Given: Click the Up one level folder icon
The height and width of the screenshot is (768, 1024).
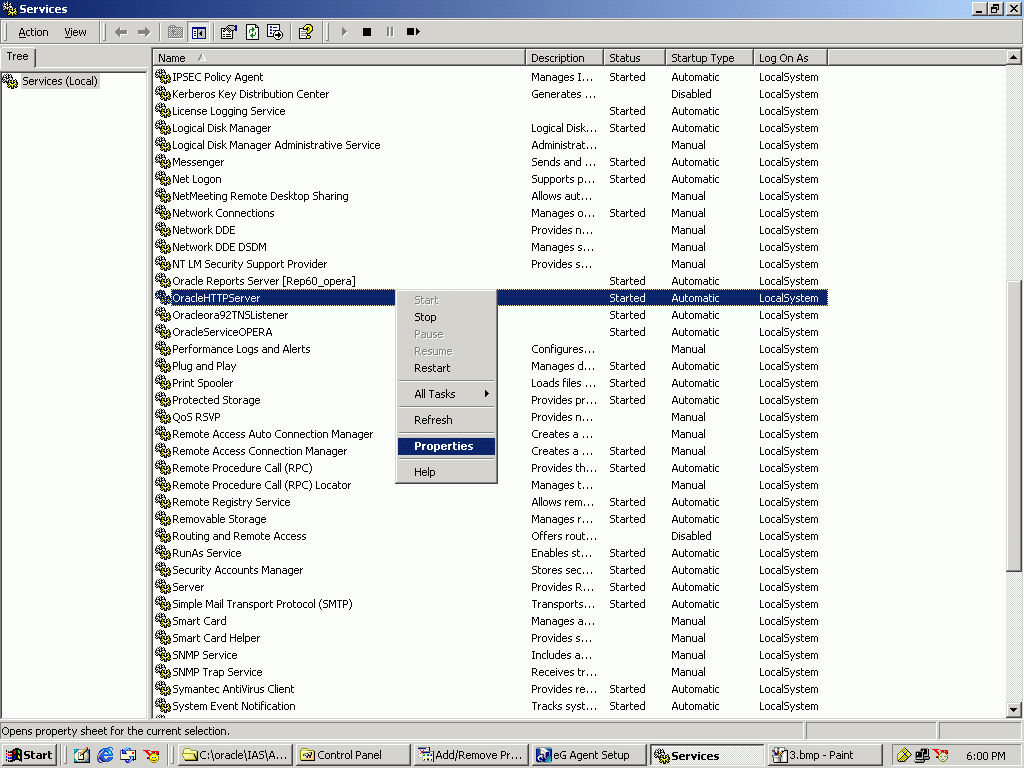Looking at the screenshot, I should pyautogui.click(x=175, y=31).
